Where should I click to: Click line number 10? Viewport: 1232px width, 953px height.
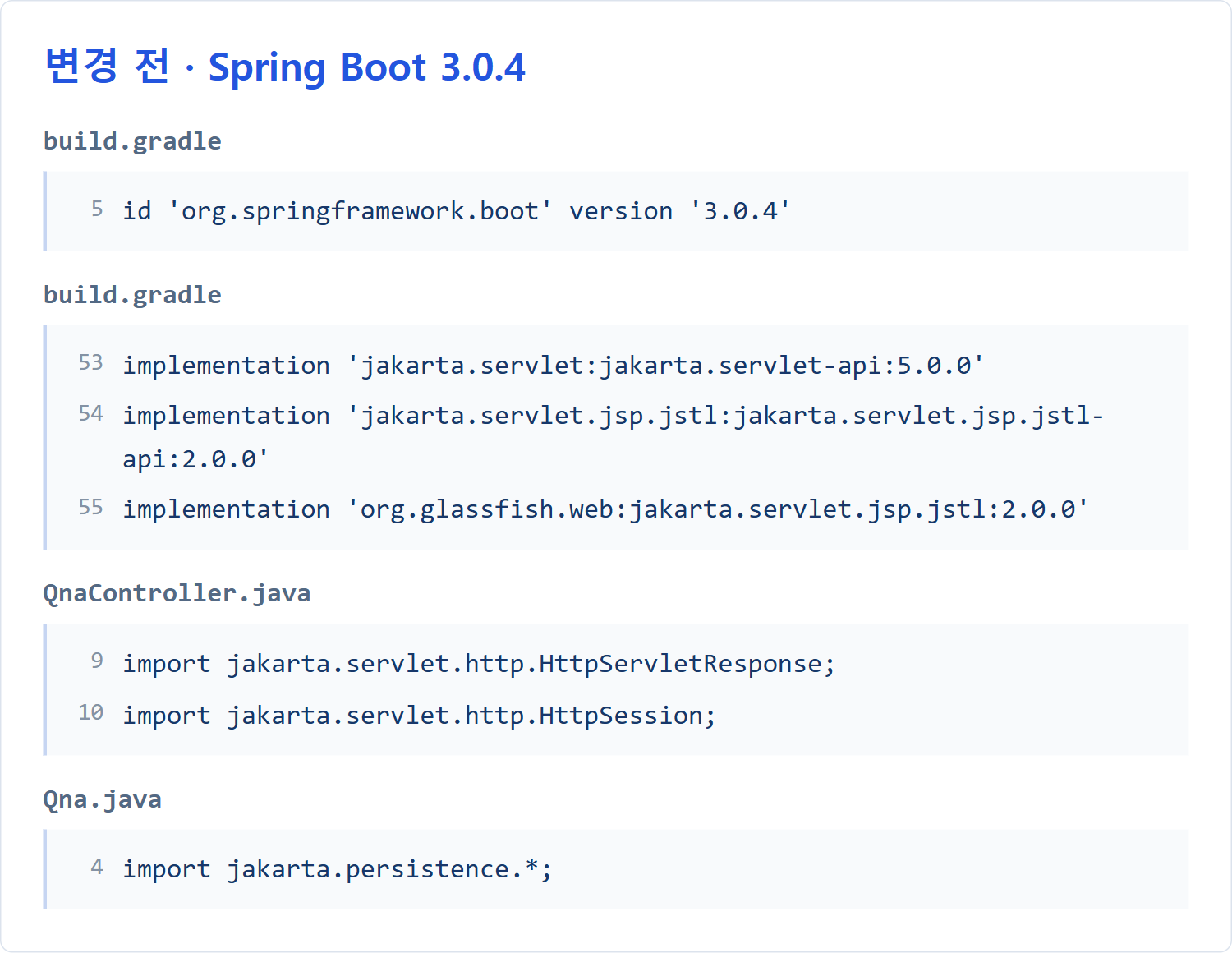pos(90,713)
